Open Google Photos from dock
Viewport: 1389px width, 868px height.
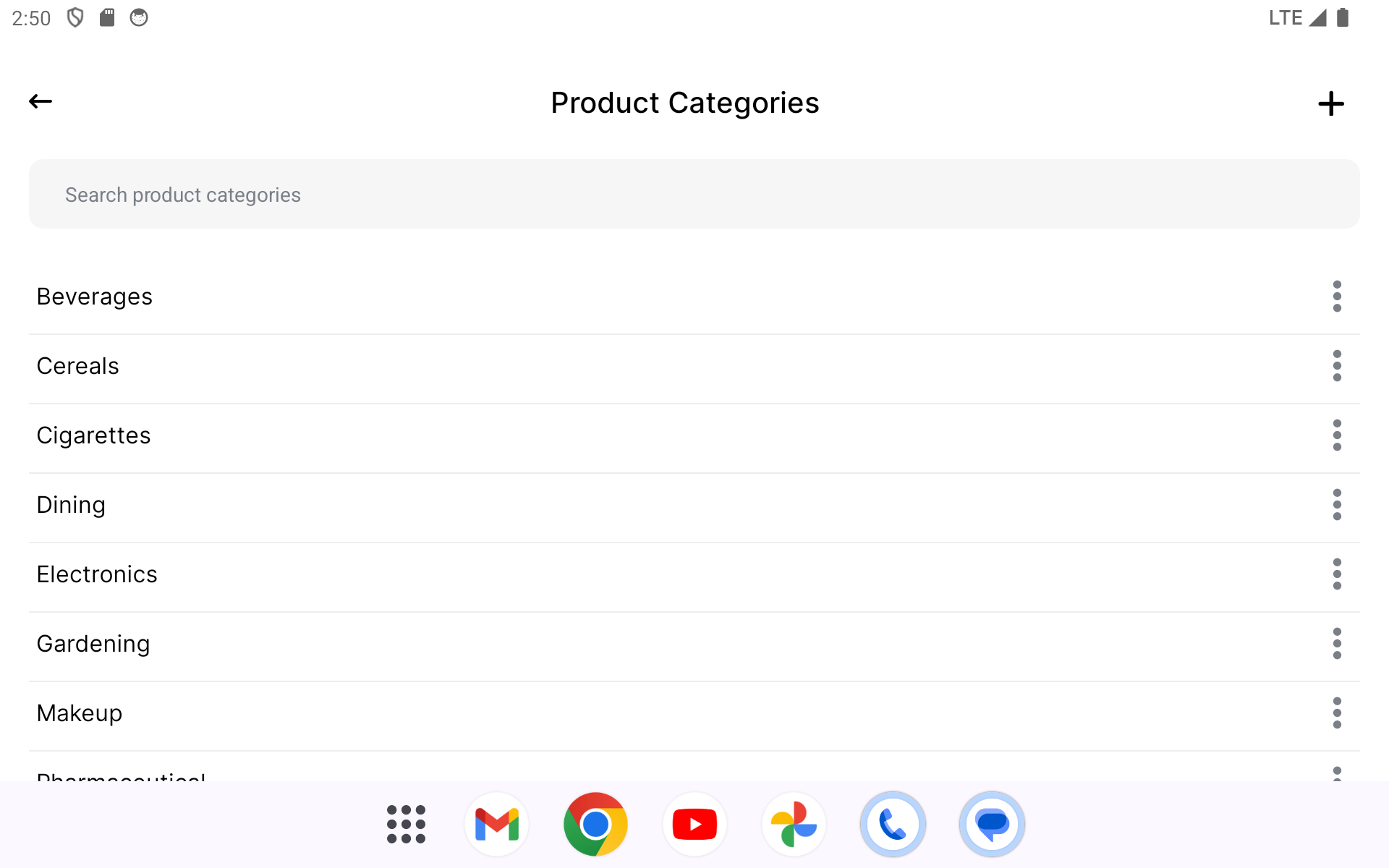click(794, 824)
